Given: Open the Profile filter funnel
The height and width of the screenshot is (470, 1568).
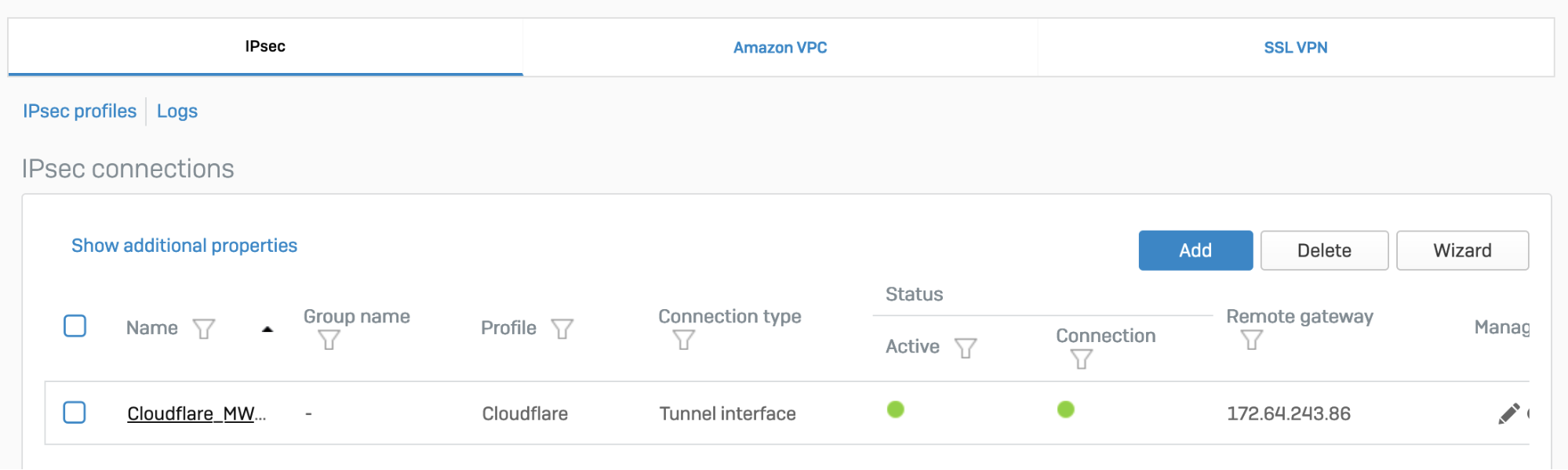Looking at the screenshot, I should click(x=562, y=329).
